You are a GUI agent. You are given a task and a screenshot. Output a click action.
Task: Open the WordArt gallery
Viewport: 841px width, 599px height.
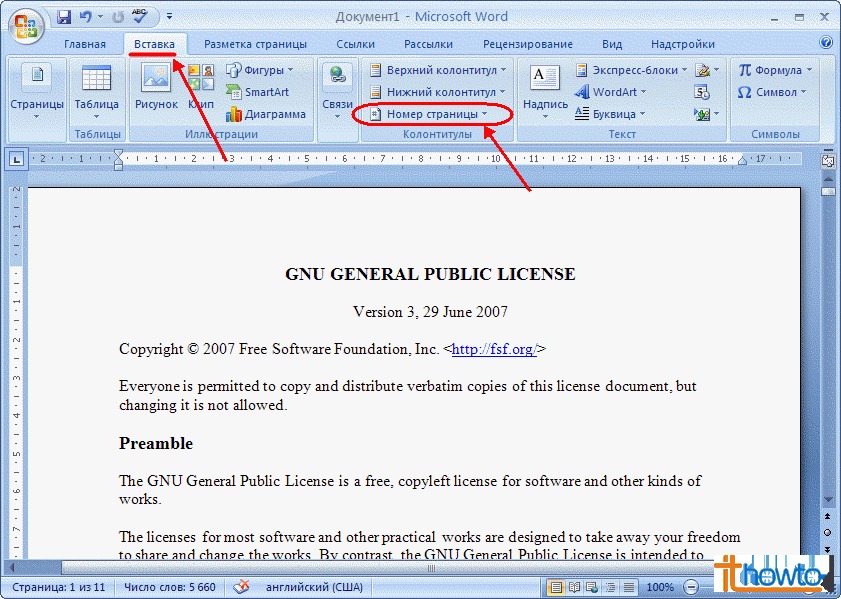tap(610, 92)
